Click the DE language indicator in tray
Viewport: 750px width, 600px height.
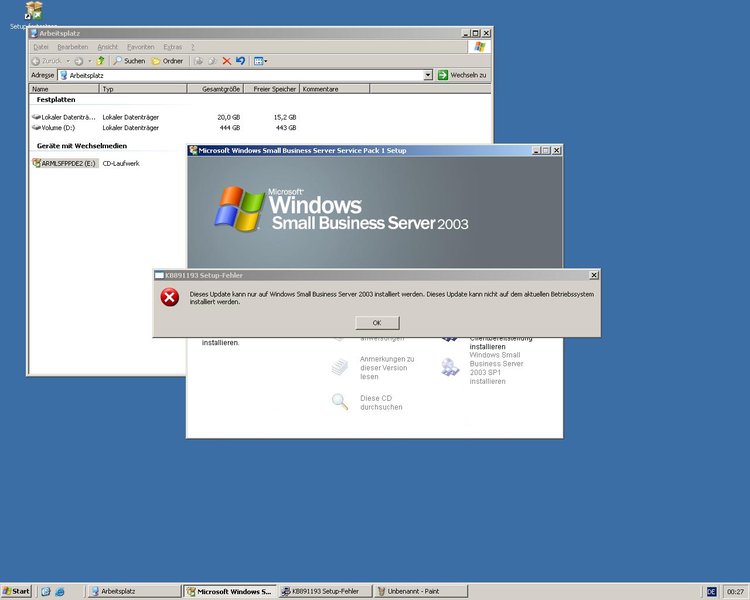click(711, 592)
